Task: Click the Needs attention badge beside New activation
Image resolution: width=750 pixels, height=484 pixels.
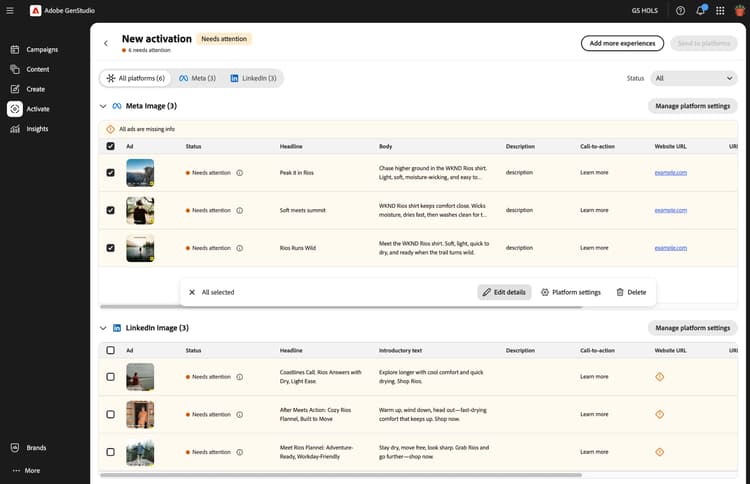Action: (224, 39)
